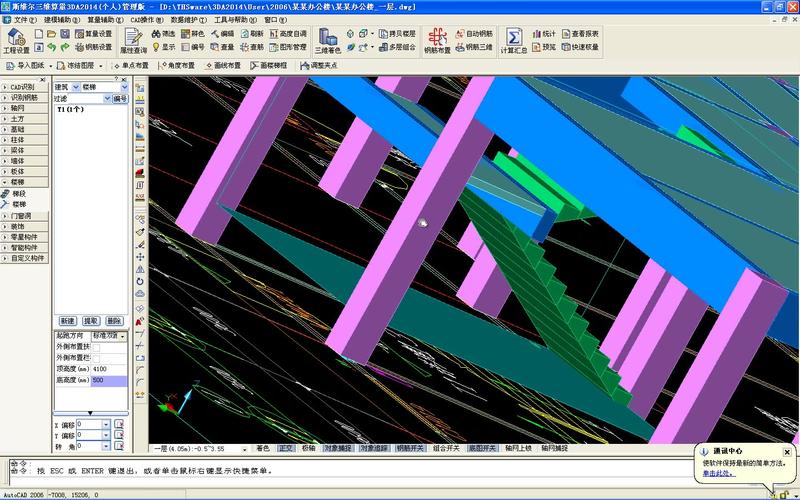Click the 属性查询 property query icon
This screenshot has height=500, width=800.
click(x=133, y=41)
